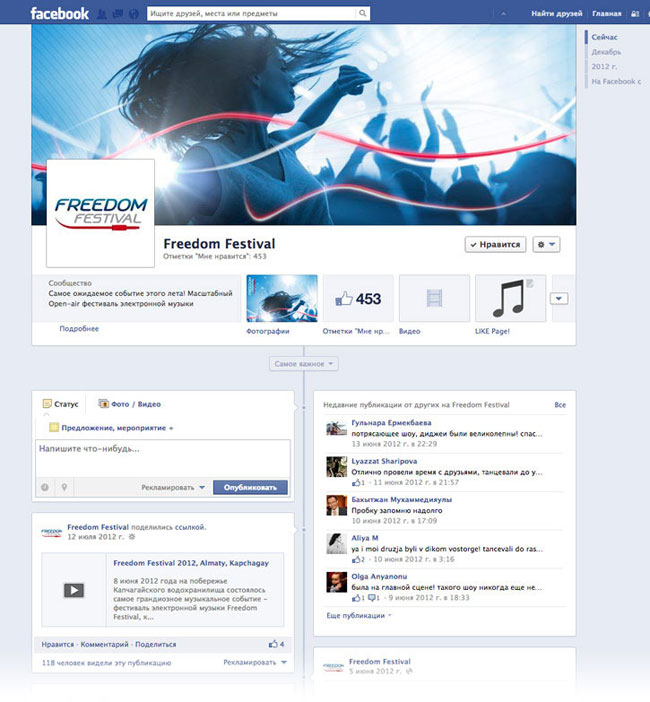Click like icon on Aliya M post
650x702 pixels.
coord(356,560)
